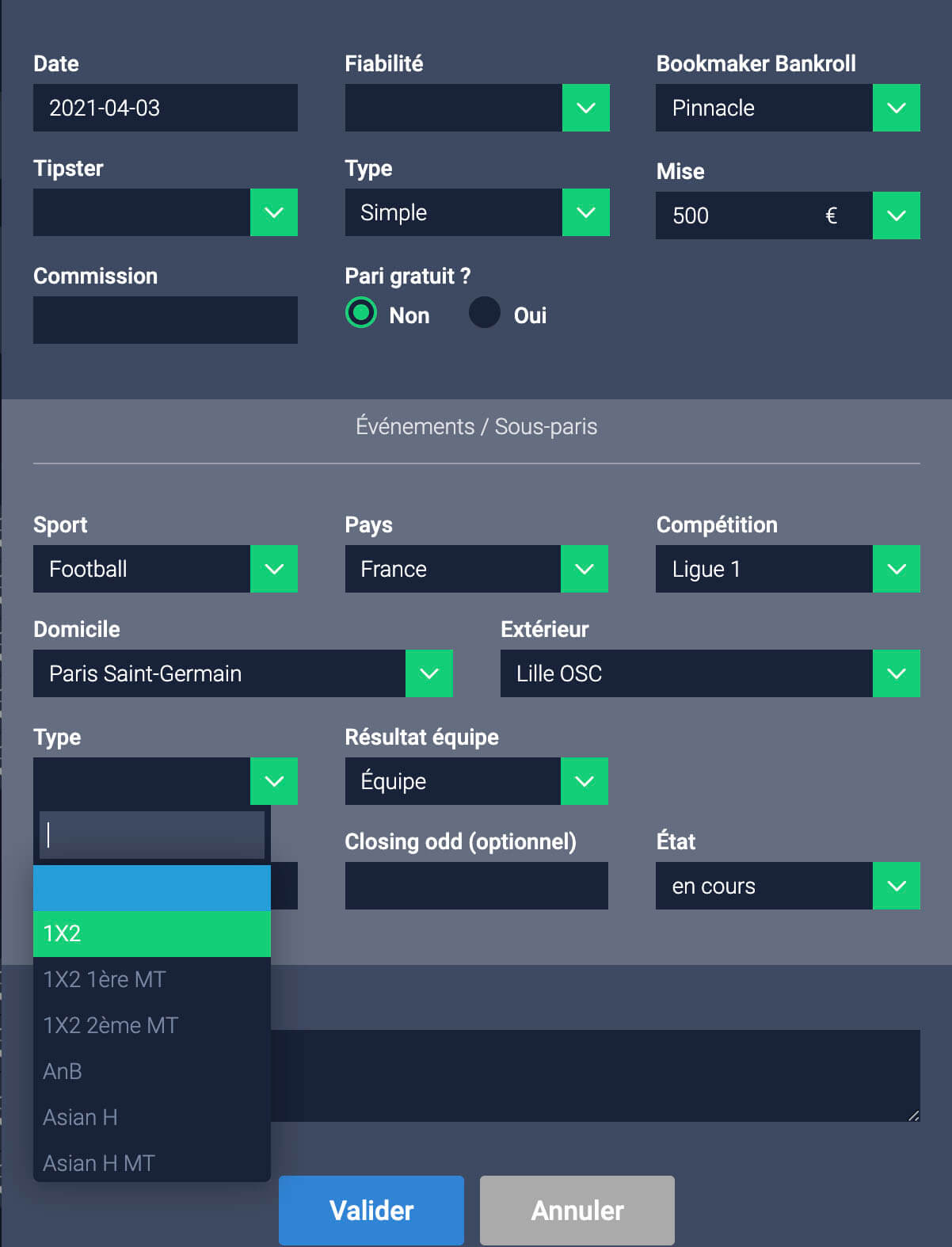This screenshot has width=952, height=1247.
Task: Open the Tipster dropdown arrow
Action: pyautogui.click(x=274, y=212)
